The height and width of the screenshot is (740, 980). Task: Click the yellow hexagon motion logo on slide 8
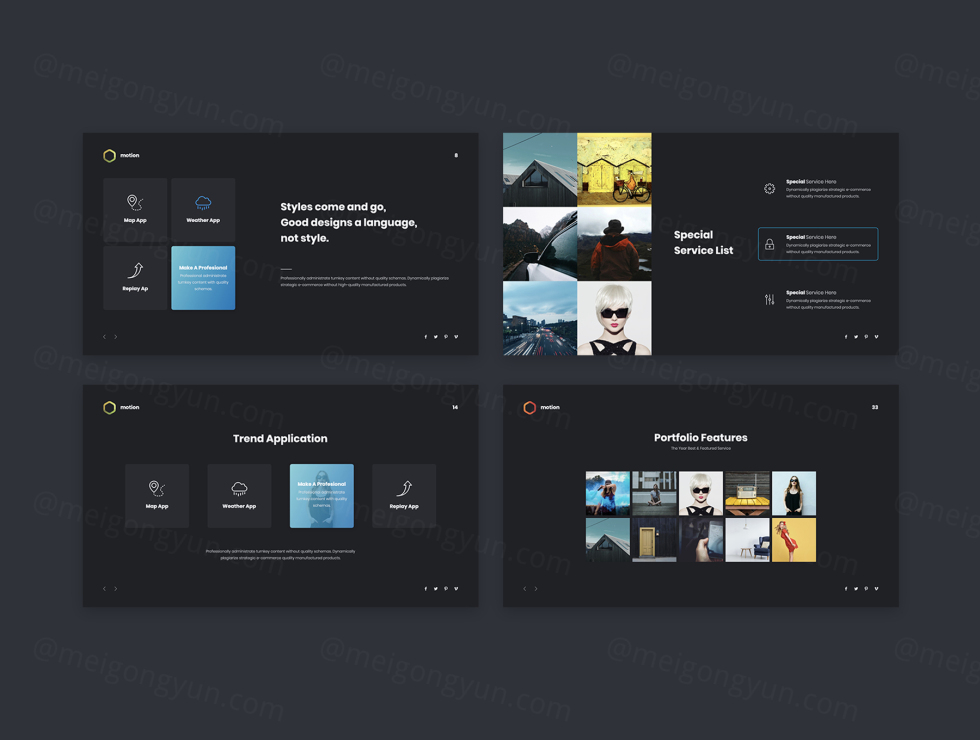[109, 156]
